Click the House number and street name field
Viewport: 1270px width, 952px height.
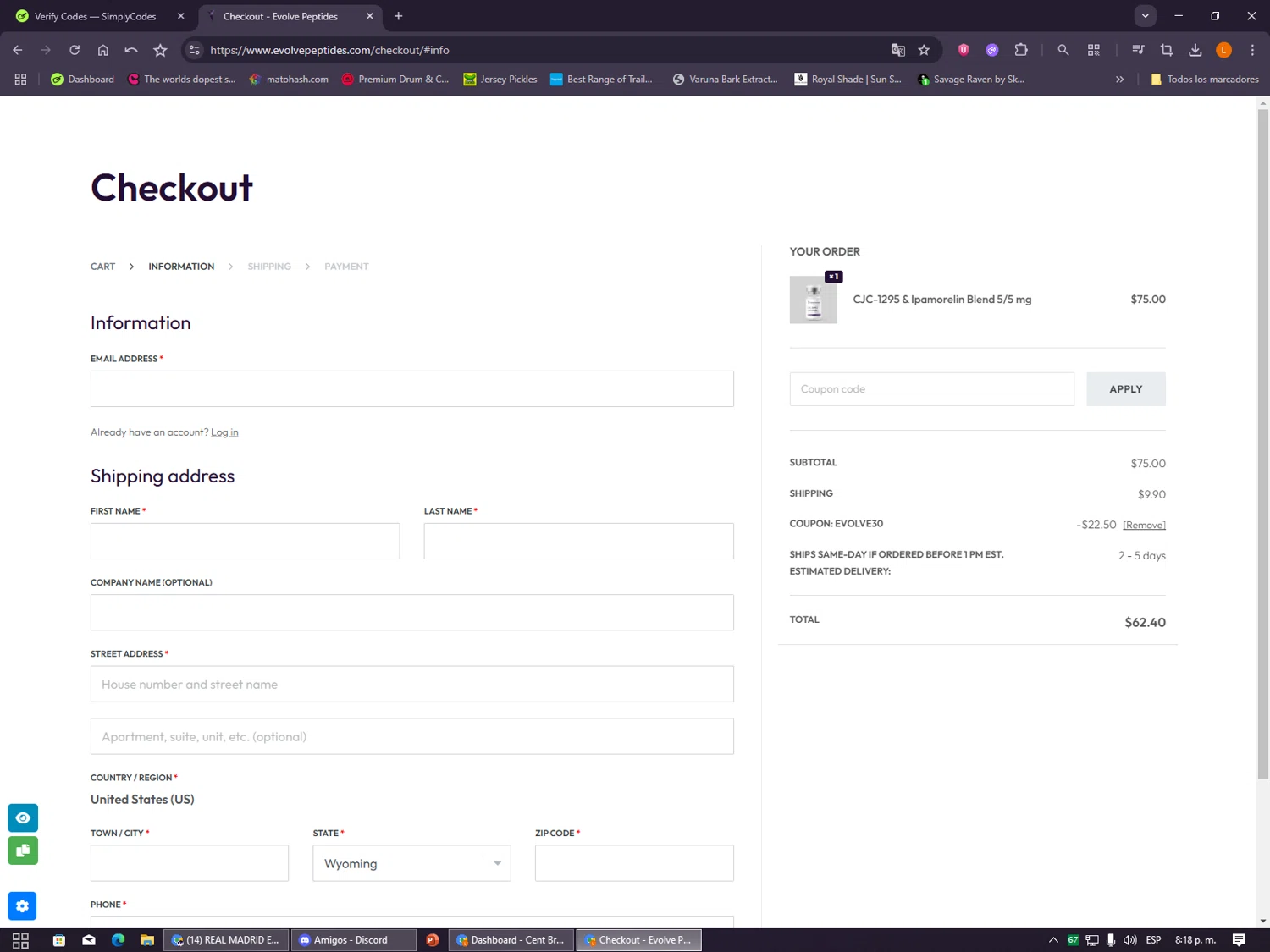(411, 684)
